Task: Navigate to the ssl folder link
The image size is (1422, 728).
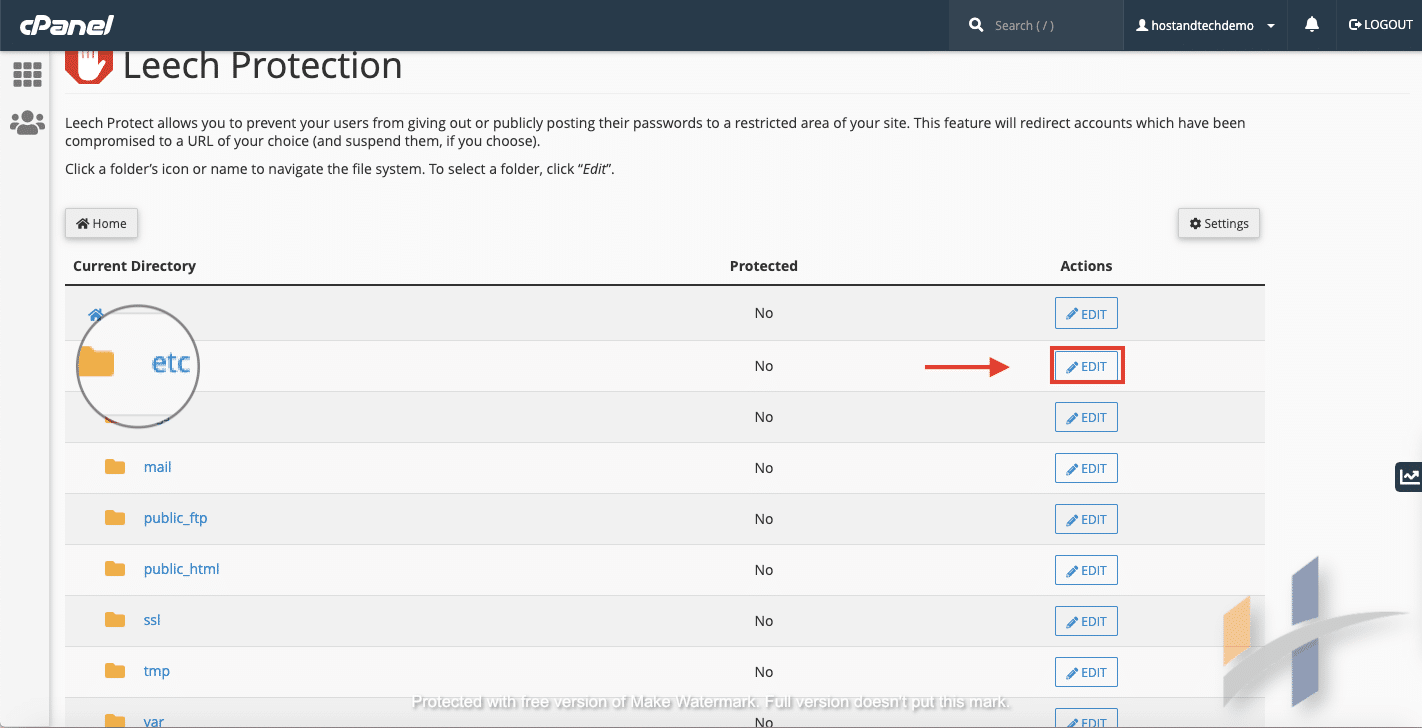Action: pyautogui.click(x=152, y=619)
